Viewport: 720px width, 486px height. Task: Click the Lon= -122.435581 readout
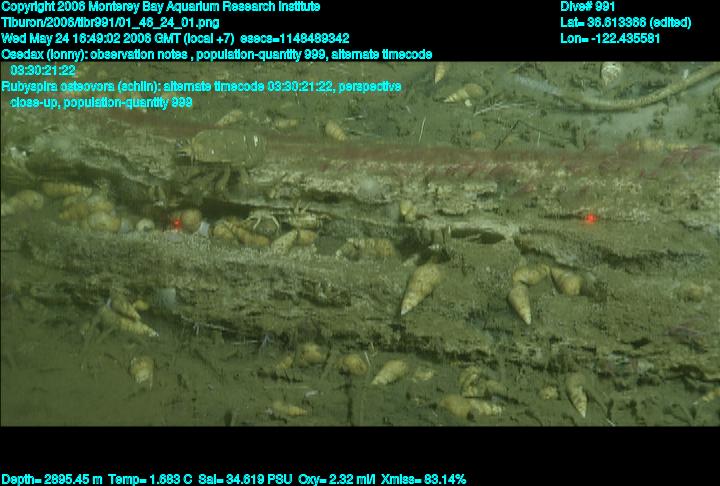(x=610, y=38)
